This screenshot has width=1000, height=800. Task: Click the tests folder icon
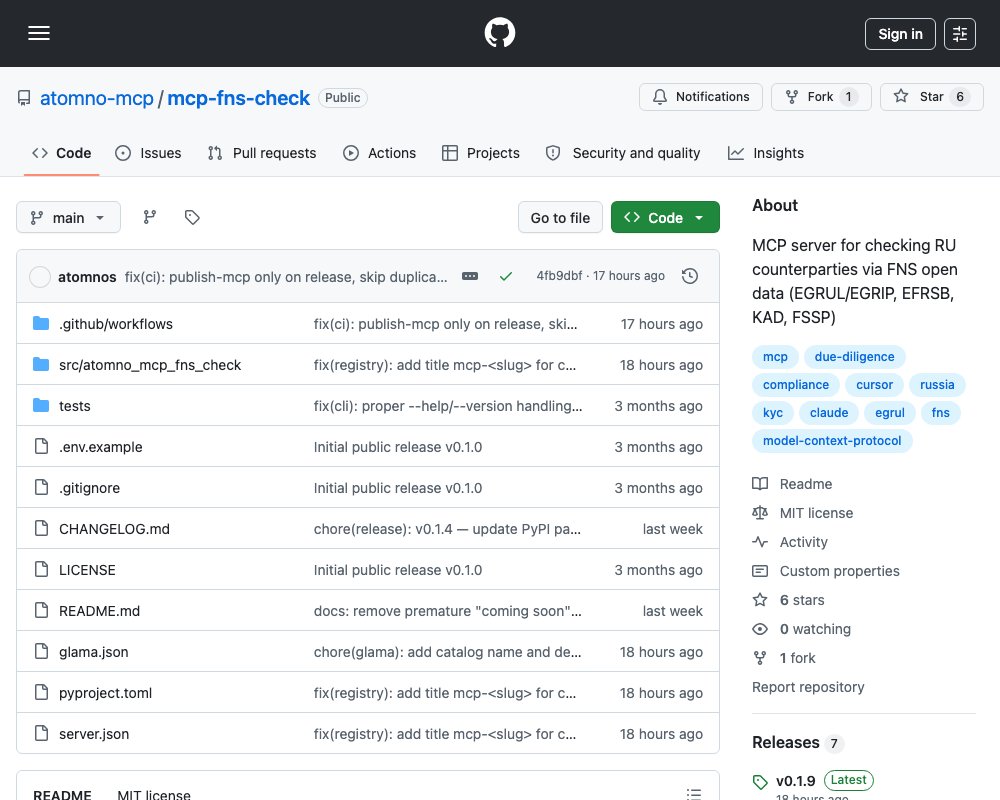tap(41, 405)
